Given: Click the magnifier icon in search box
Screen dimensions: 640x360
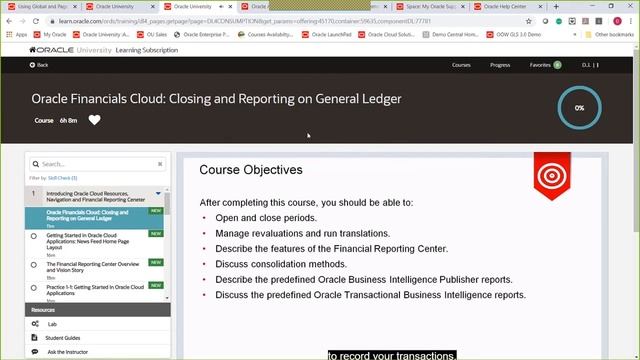Looking at the screenshot, I should (36, 164).
